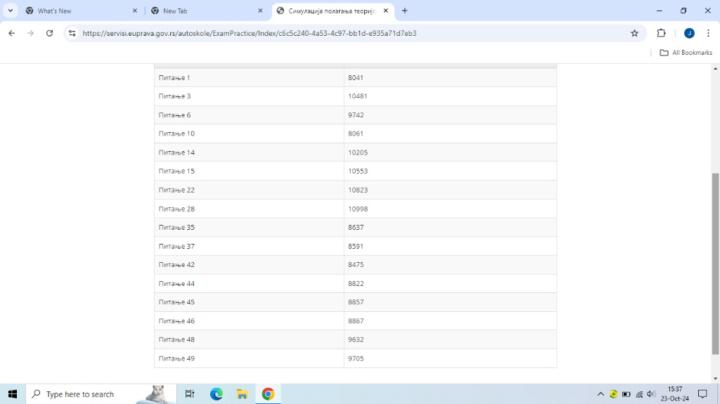The height and width of the screenshot is (404, 720).
Task: Select the Питање 10 cell
Action: point(249,134)
